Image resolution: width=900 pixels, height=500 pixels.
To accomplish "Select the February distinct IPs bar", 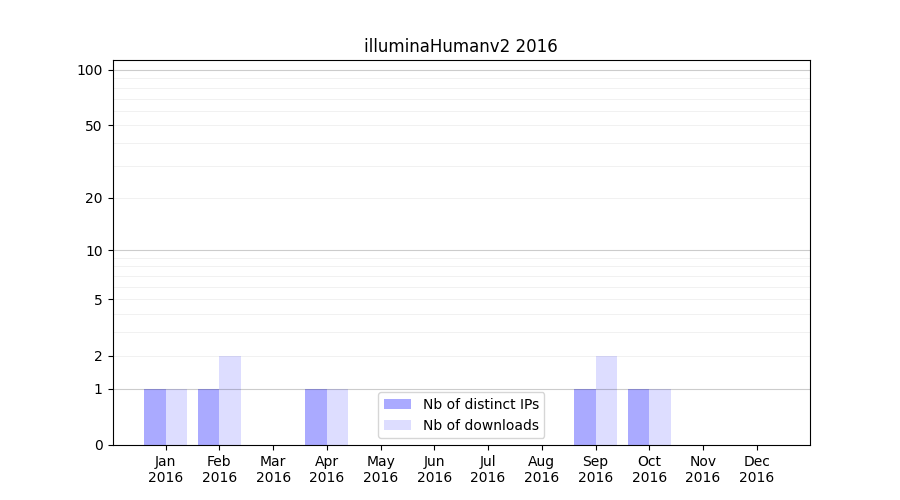I will pyautogui.click(x=208, y=417).
